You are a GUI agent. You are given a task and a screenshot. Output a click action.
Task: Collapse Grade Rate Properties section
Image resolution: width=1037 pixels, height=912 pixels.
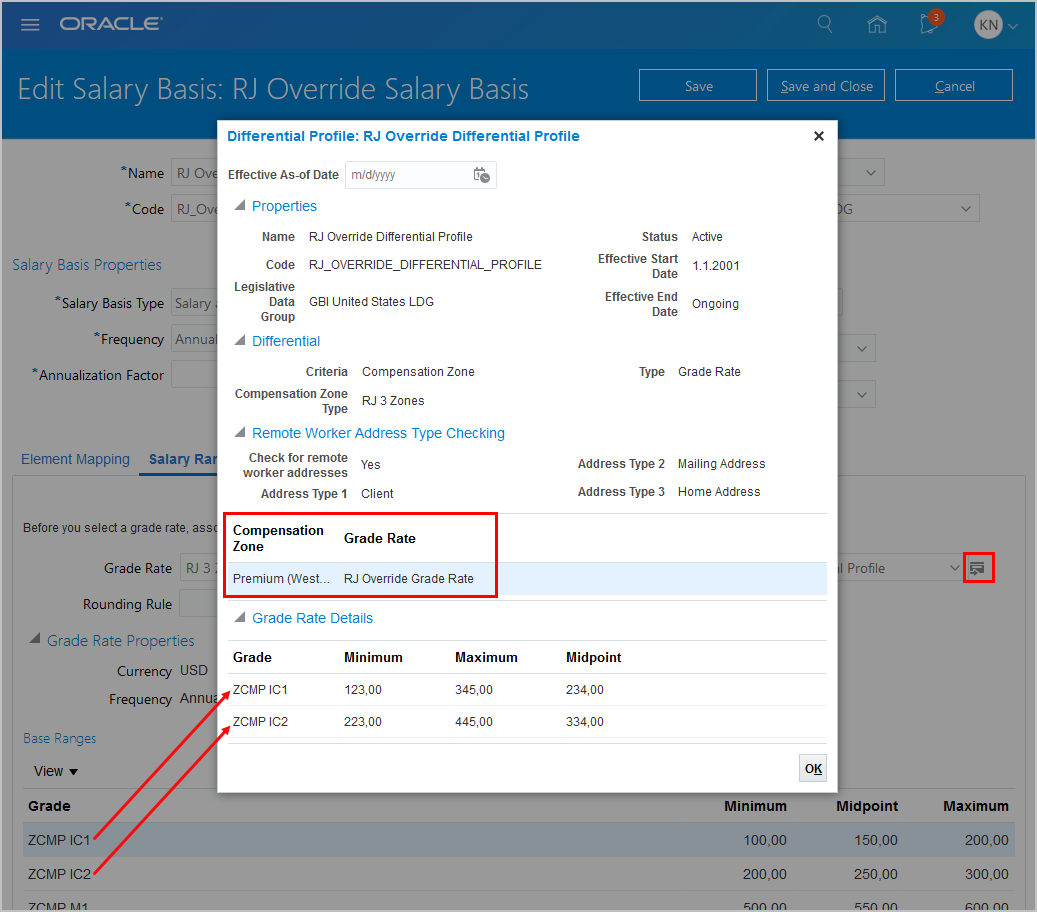click(35, 640)
